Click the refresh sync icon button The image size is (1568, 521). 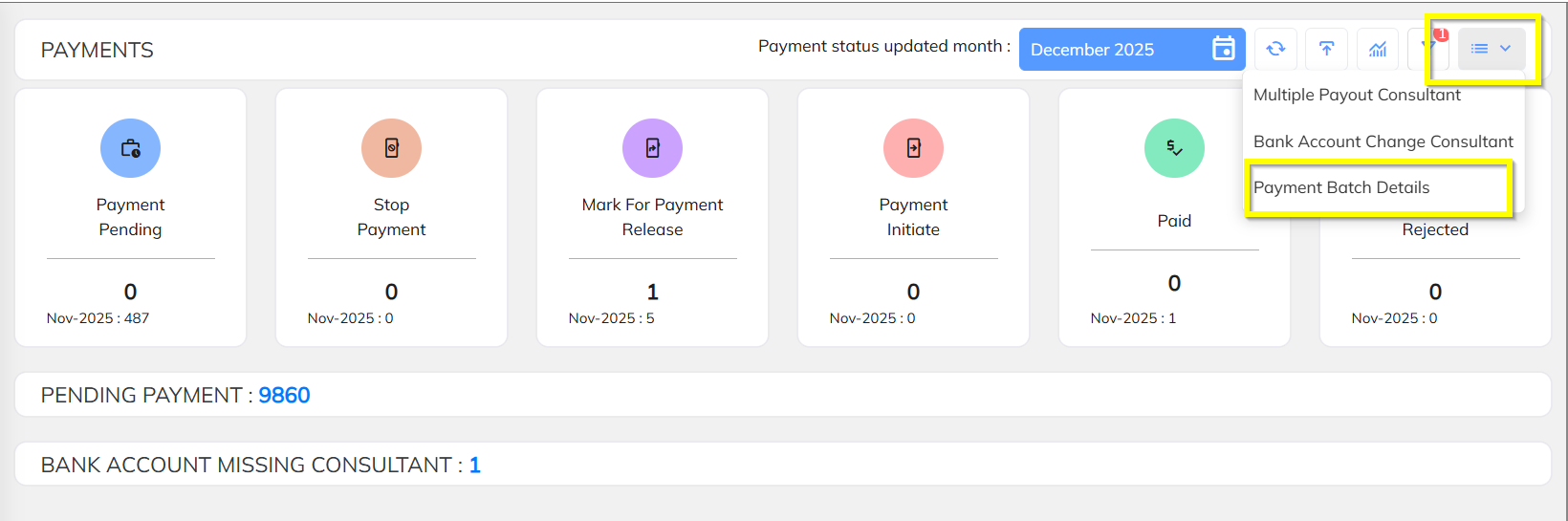coord(1275,49)
